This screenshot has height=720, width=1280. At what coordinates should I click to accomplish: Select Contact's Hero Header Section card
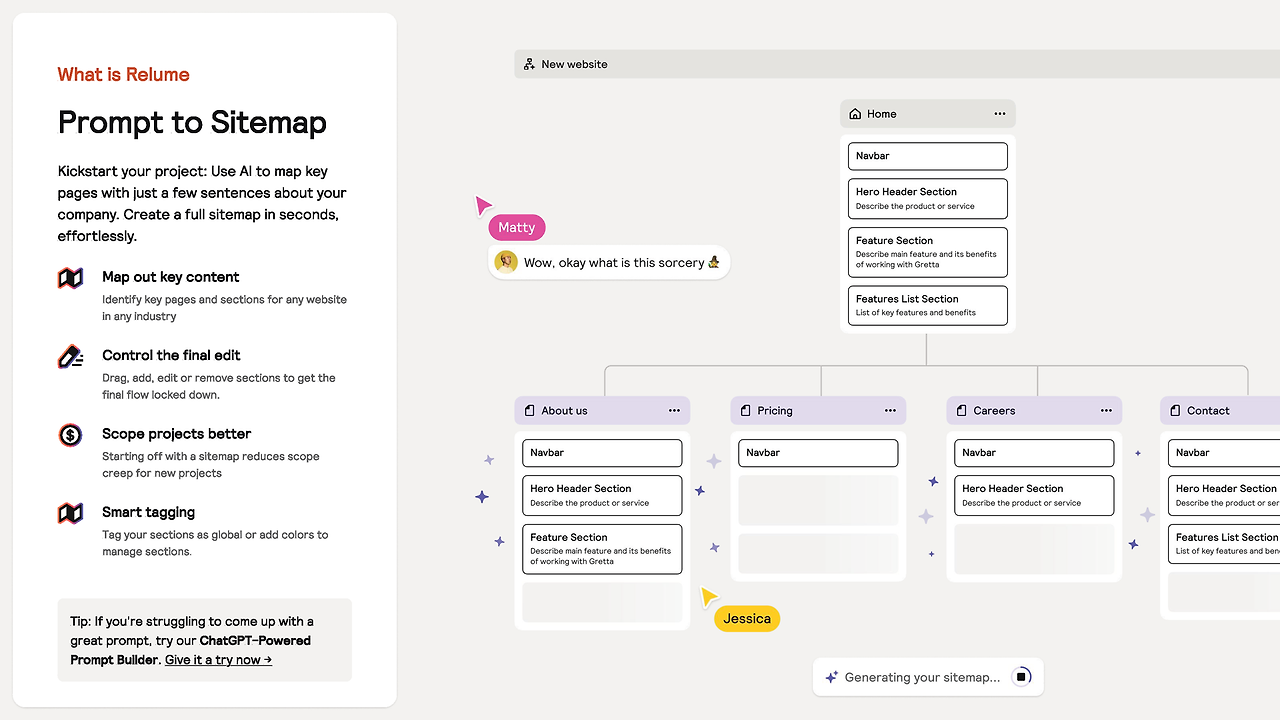(x=1224, y=495)
